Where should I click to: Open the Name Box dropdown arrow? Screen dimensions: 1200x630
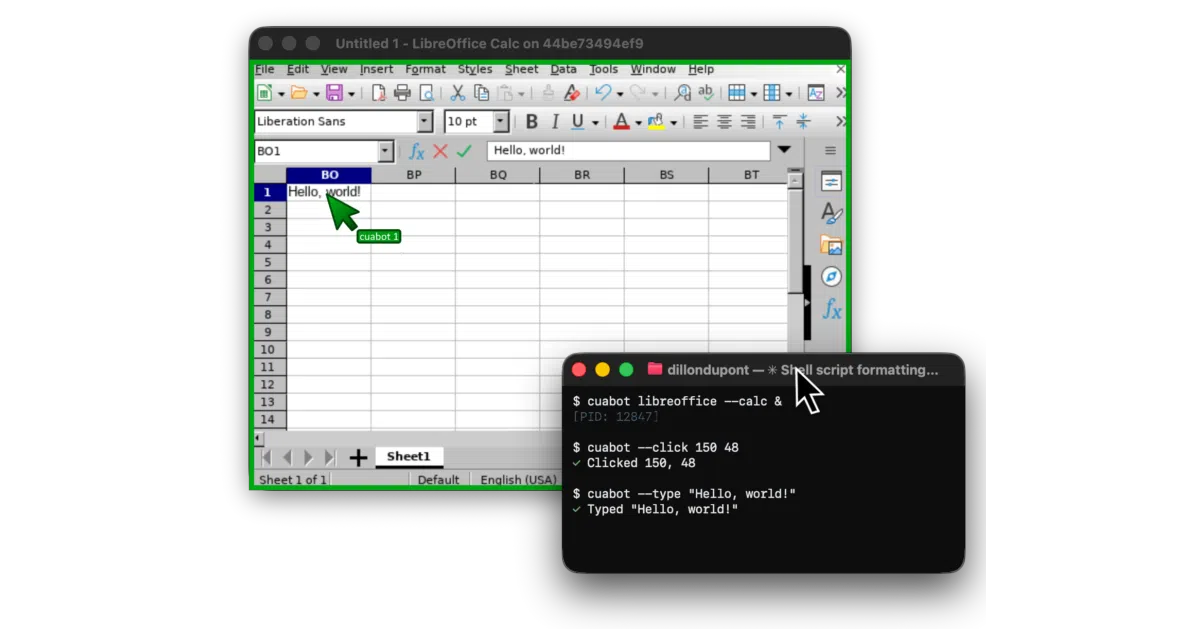386,151
